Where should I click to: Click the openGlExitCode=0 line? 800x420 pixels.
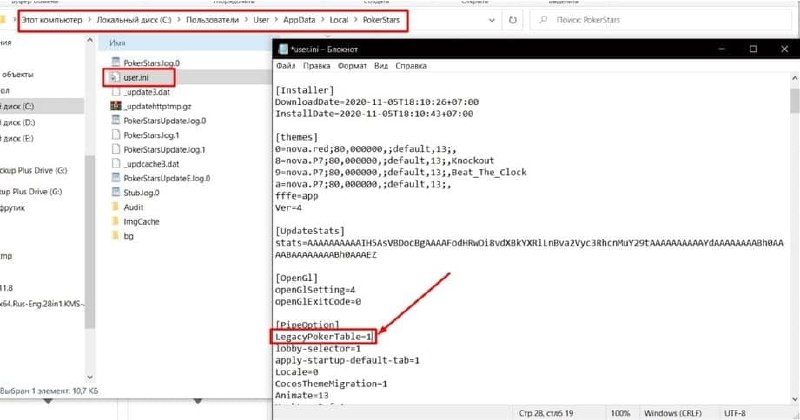(x=318, y=302)
